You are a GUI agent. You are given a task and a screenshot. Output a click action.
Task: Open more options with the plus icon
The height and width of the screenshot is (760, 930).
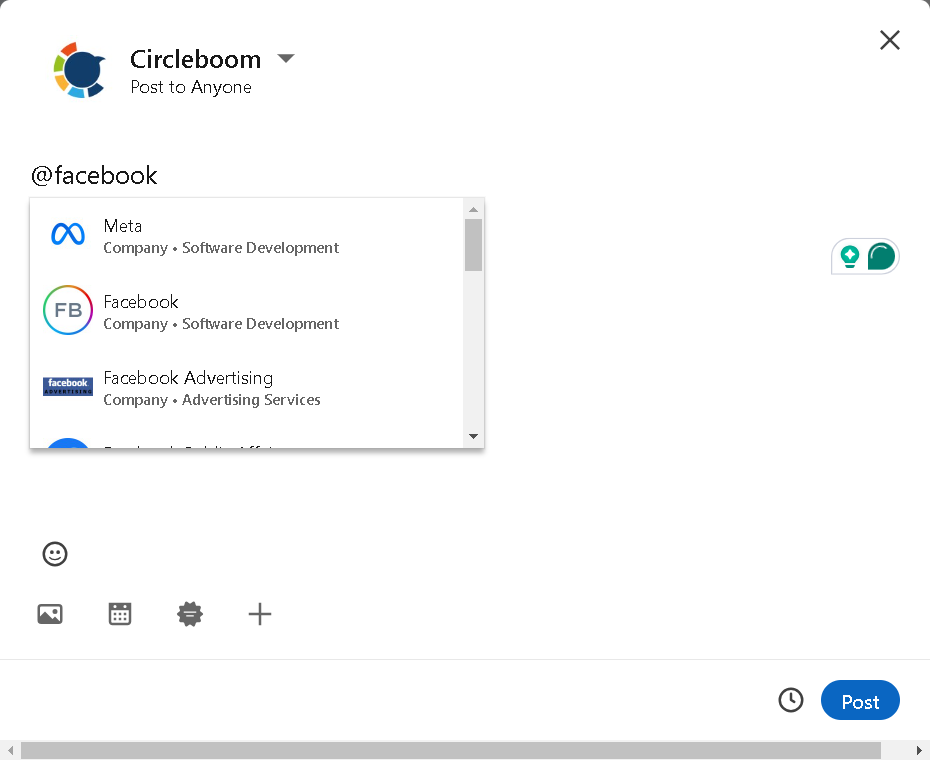tap(260, 614)
